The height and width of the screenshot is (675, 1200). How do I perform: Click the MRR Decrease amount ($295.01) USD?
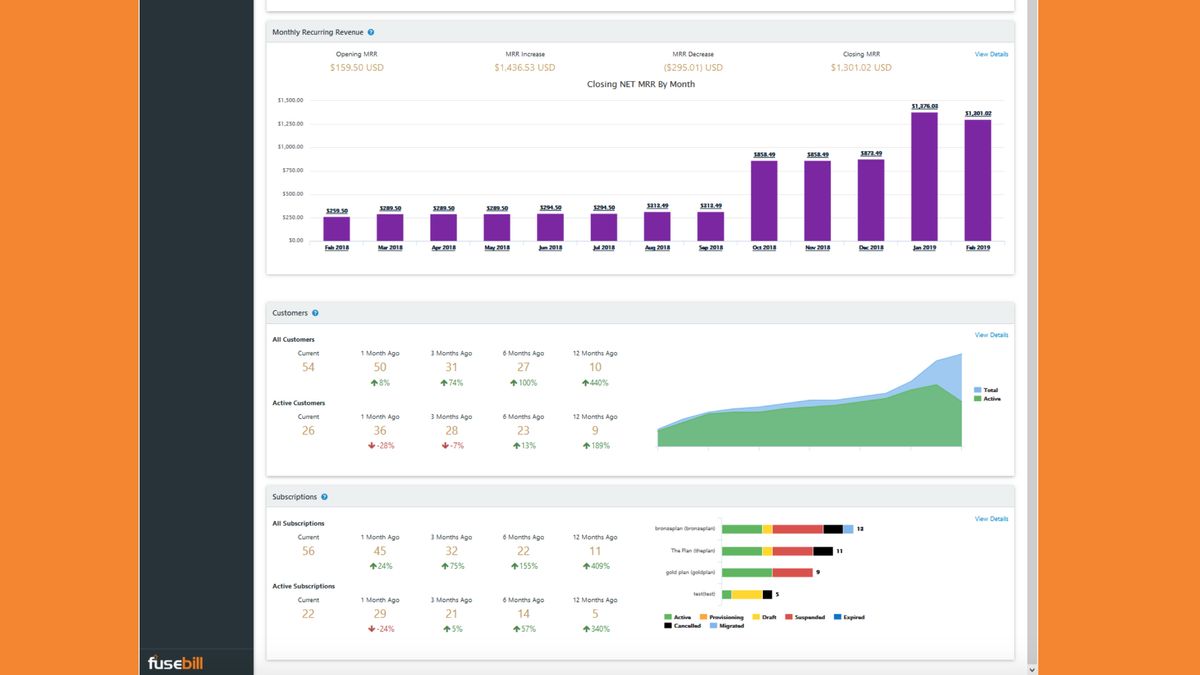tap(693, 68)
